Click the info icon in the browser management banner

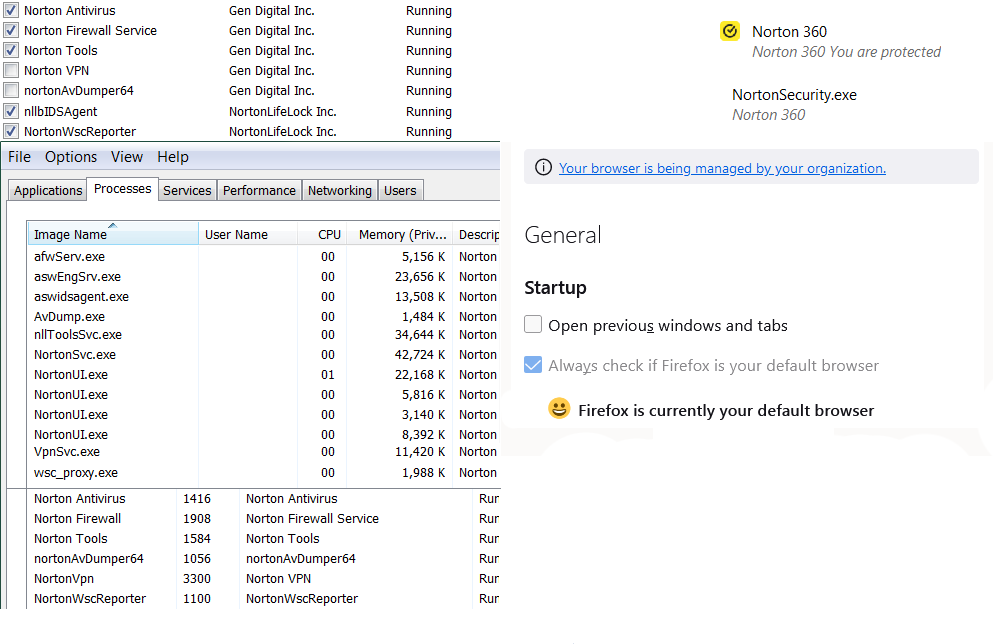click(543, 167)
